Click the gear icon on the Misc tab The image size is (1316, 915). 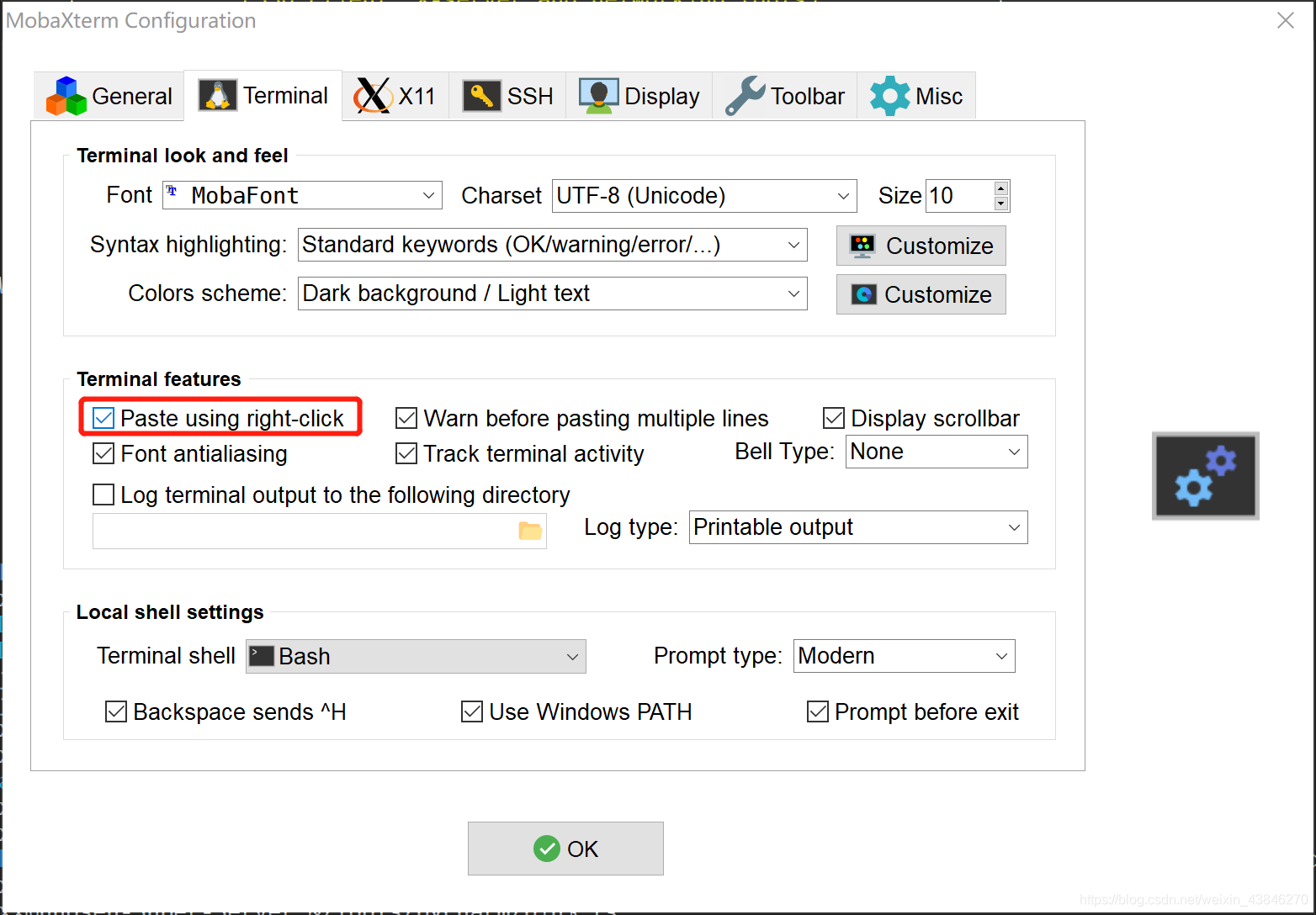coord(889,96)
